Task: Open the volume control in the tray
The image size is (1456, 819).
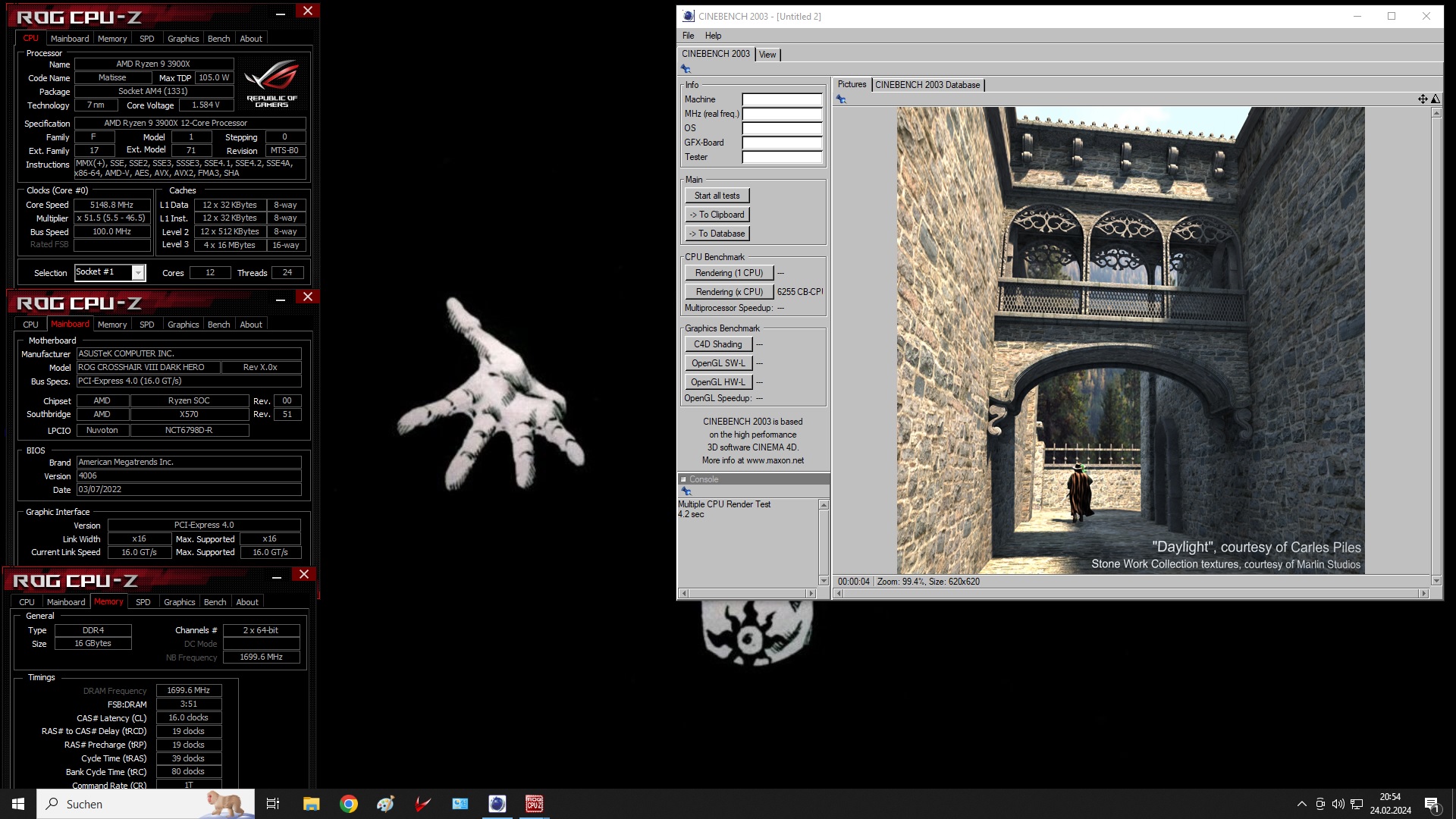Action: pos(1338,804)
